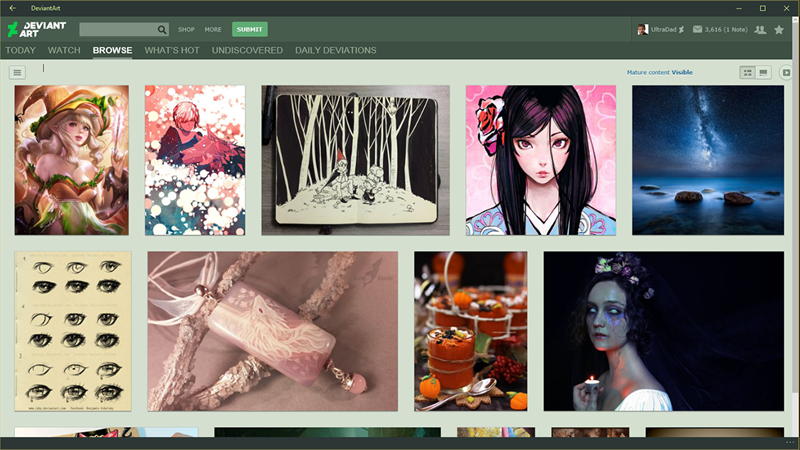Click the page vertical scrollbar
Image resolution: width=800 pixels, height=450 pixels.
coord(796,204)
